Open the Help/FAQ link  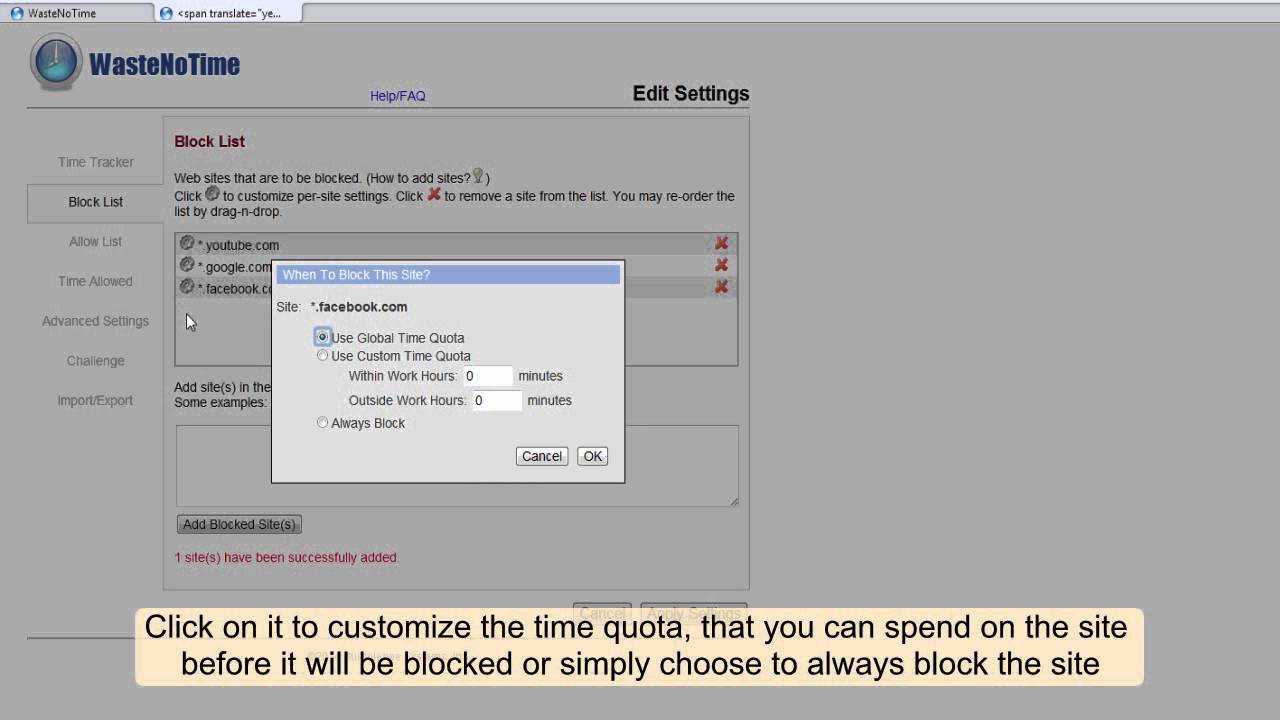(x=398, y=96)
